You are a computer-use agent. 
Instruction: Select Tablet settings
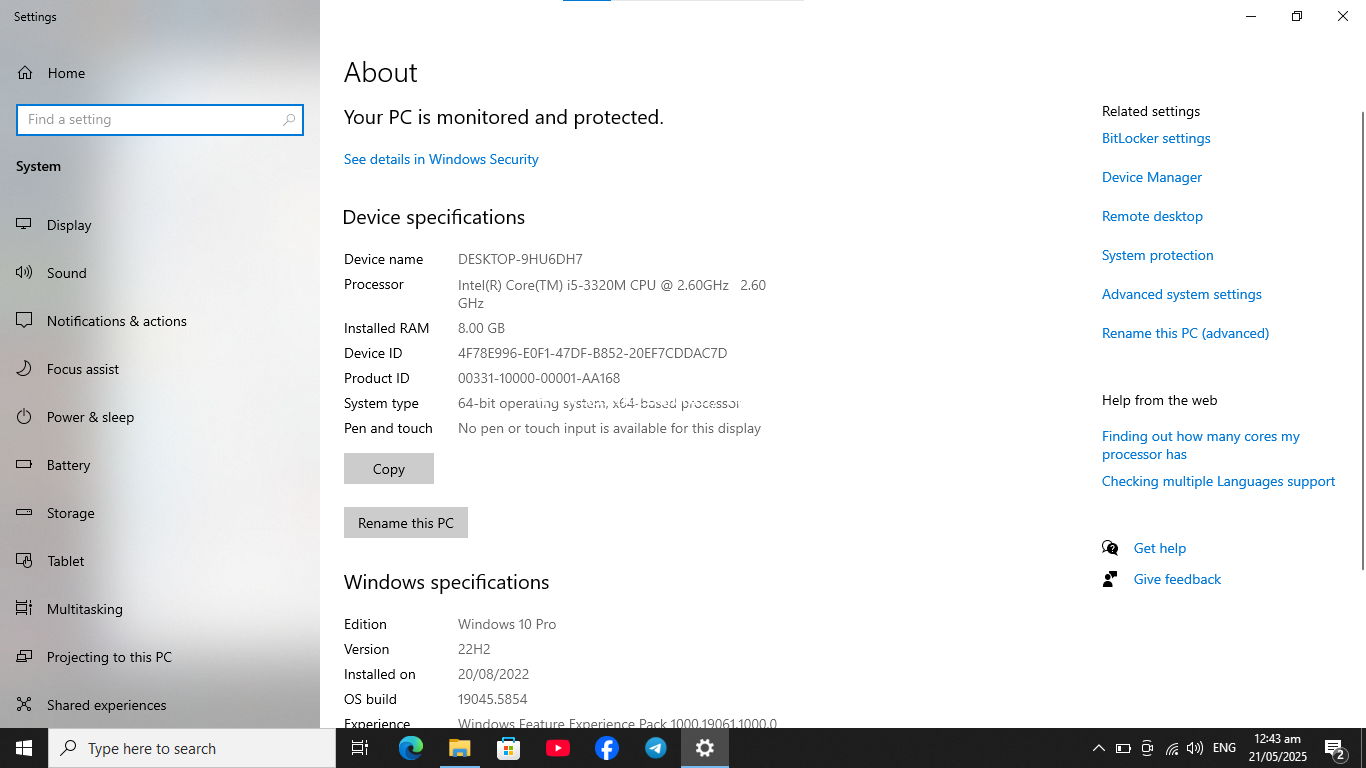click(x=160, y=561)
